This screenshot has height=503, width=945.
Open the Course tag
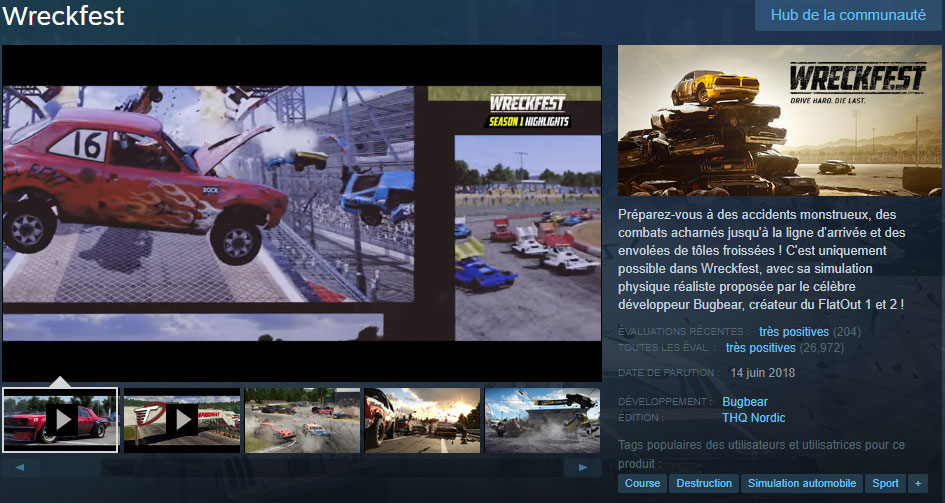(x=642, y=483)
